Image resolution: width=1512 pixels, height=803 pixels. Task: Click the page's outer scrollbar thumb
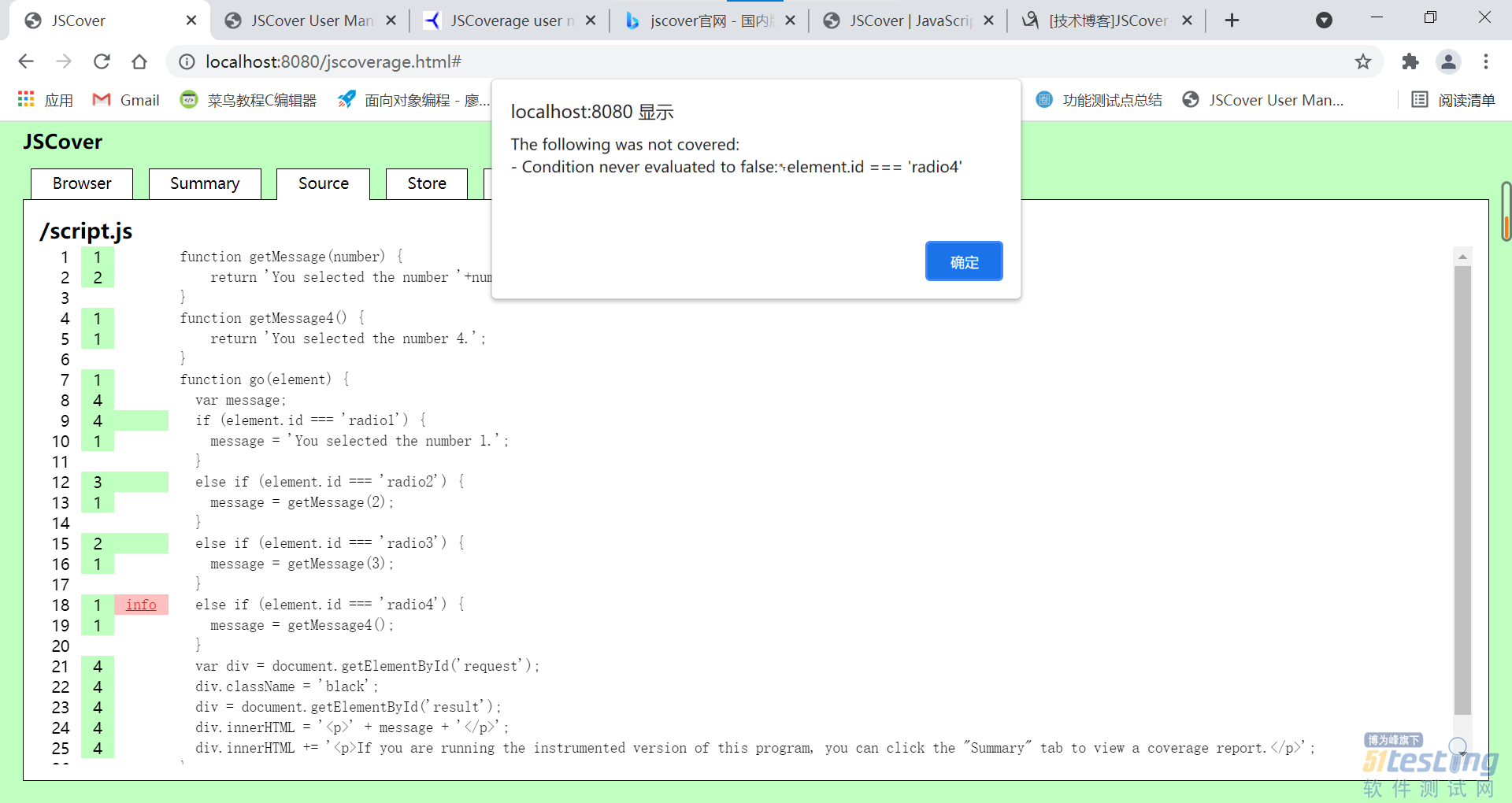pos(1505,211)
